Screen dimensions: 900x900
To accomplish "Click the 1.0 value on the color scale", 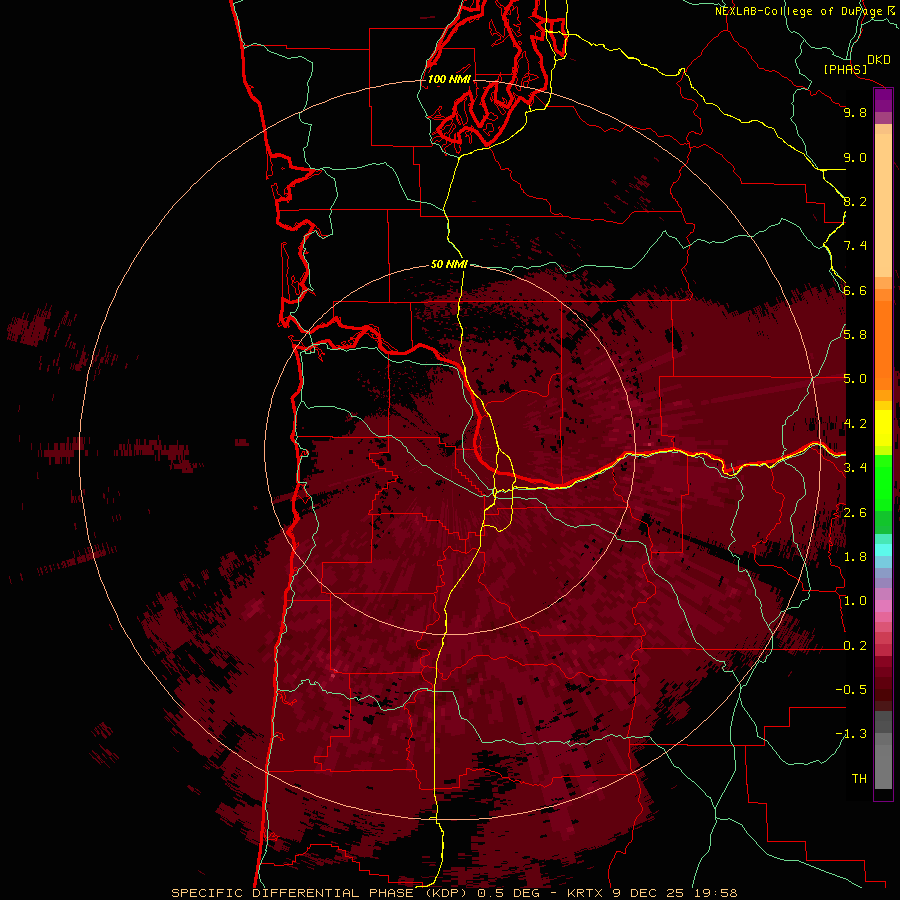I will pos(855,601).
